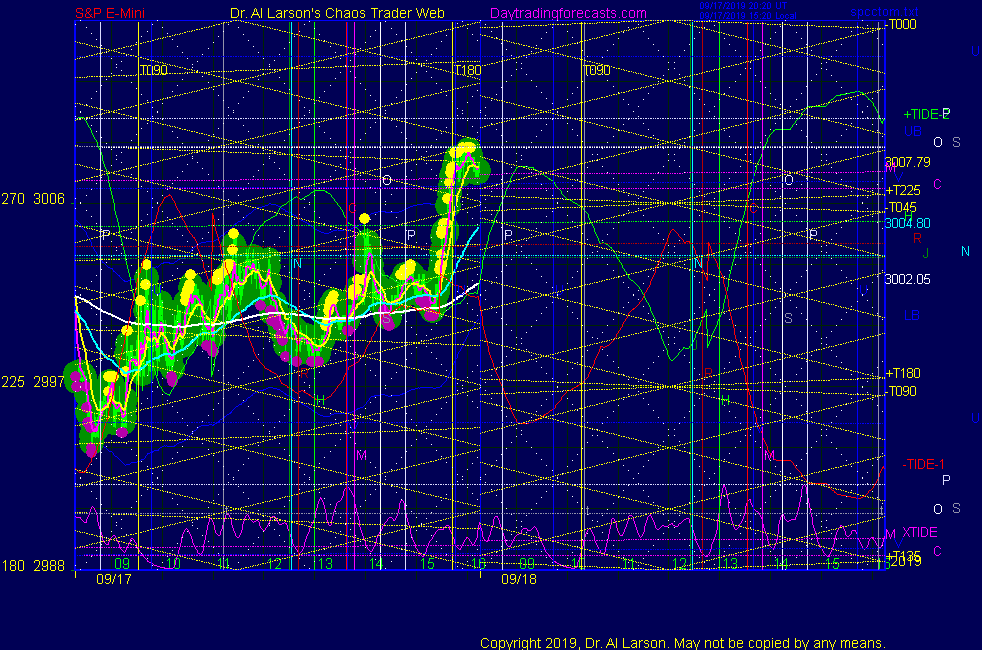Click the cyan '3004.80' price value
Screen dimensions: 982x650
click(907, 223)
